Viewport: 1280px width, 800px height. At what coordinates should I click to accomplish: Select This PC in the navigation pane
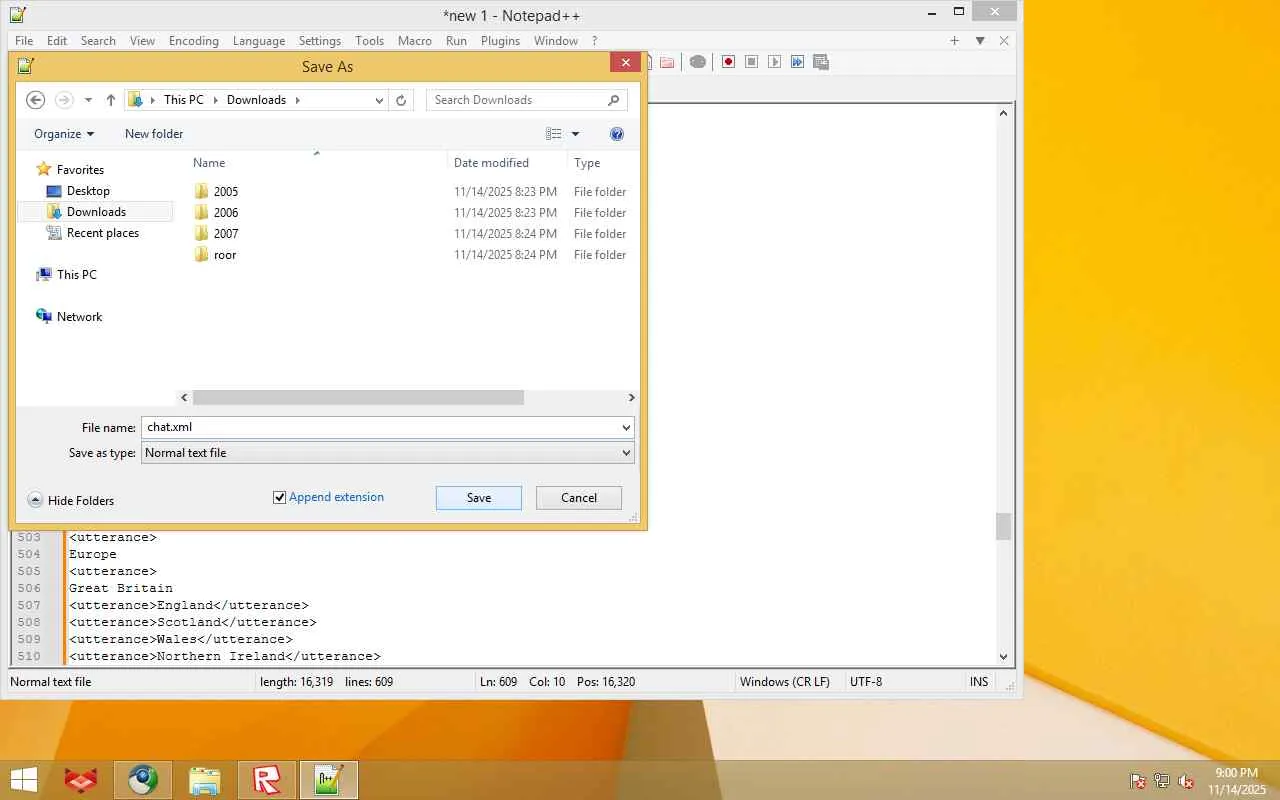(77, 275)
